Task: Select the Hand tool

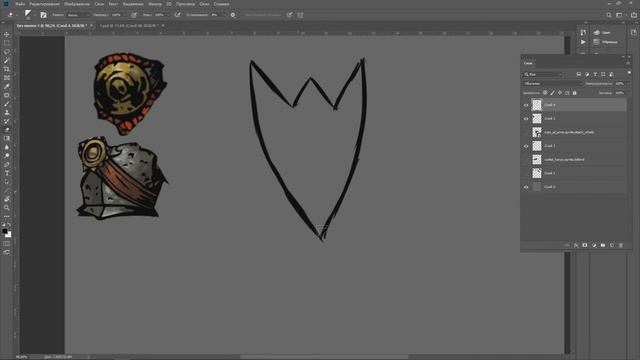Action: (7, 199)
